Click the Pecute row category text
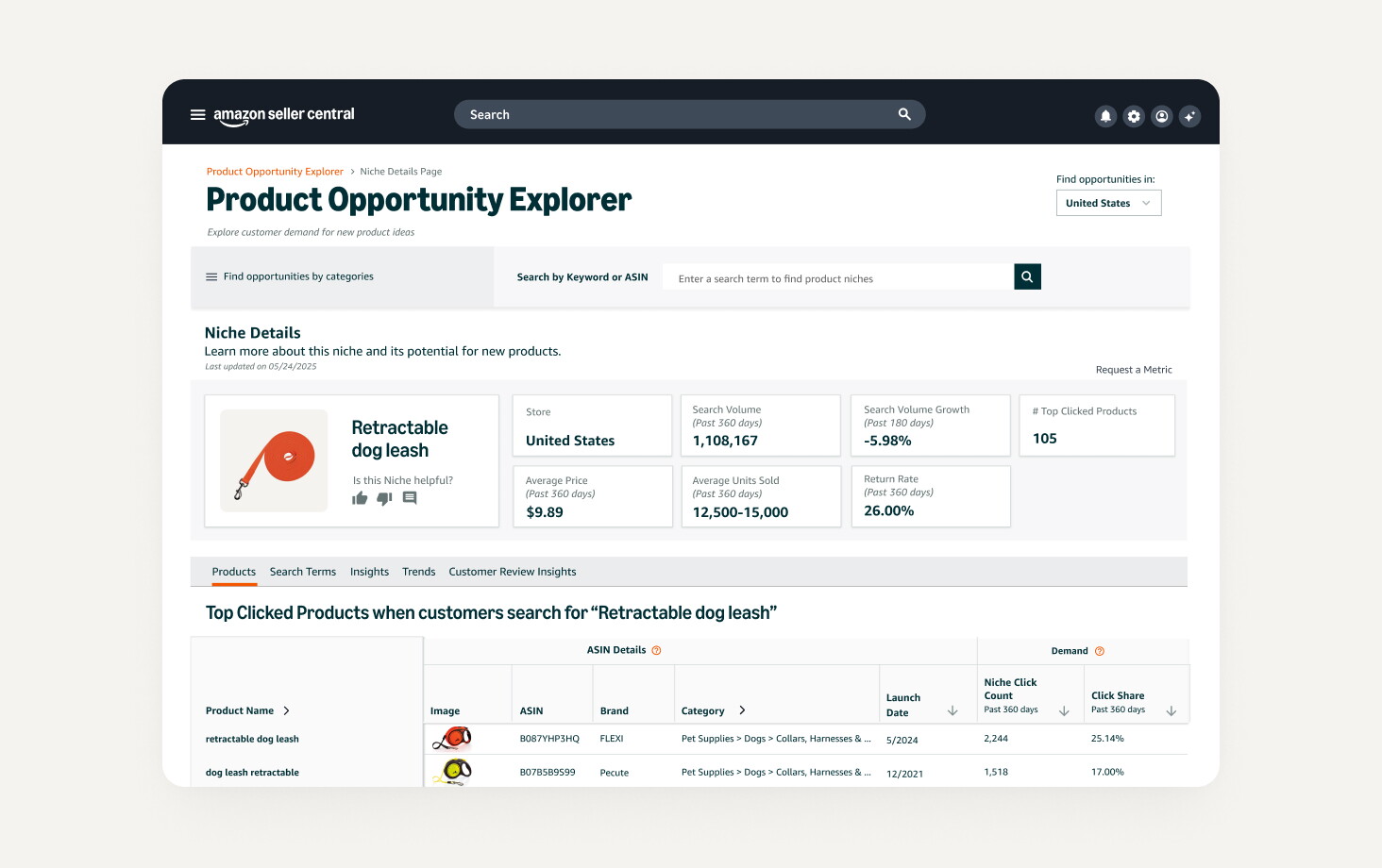 pos(776,772)
